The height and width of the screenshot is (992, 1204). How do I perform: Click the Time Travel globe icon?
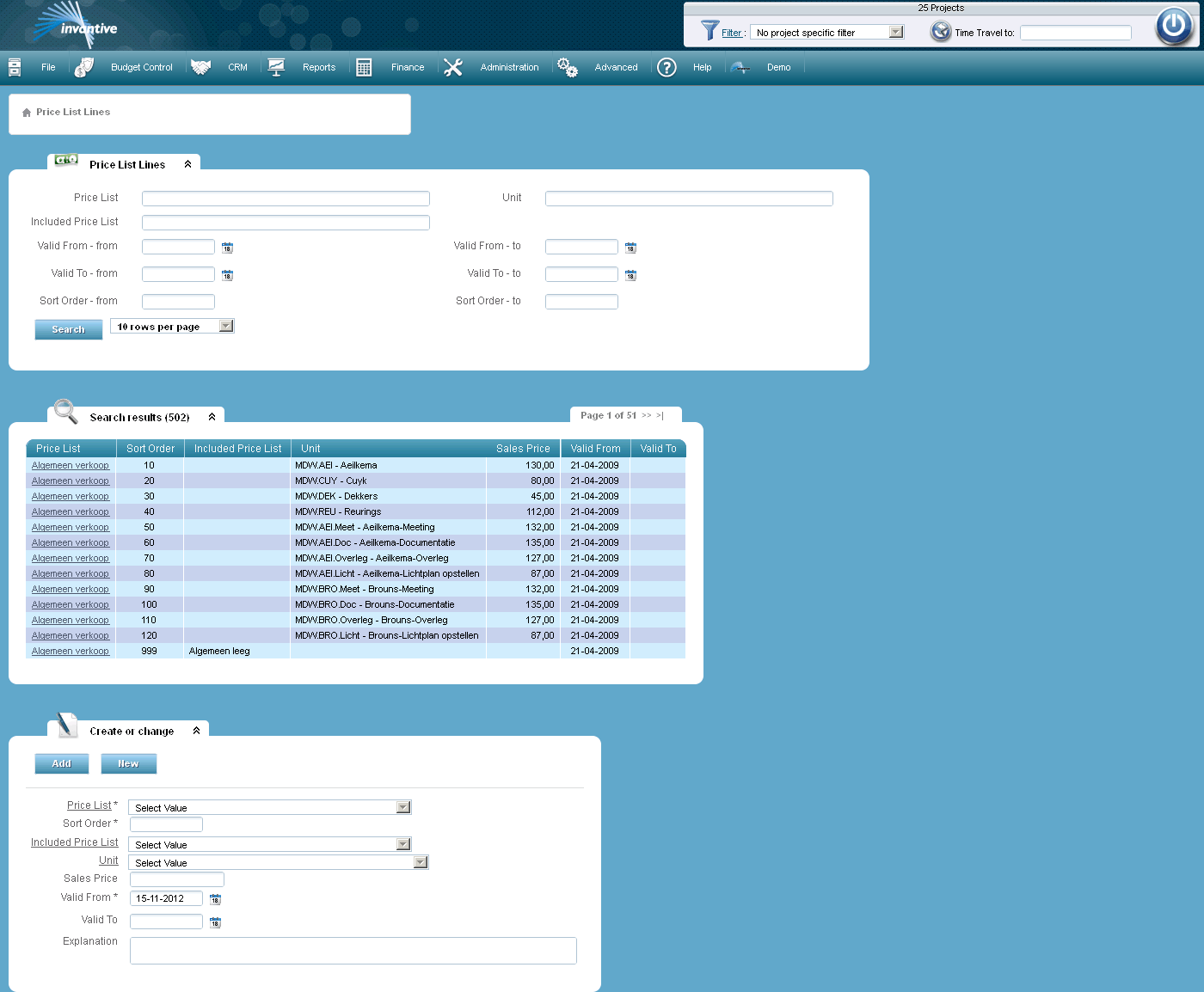[x=941, y=32]
